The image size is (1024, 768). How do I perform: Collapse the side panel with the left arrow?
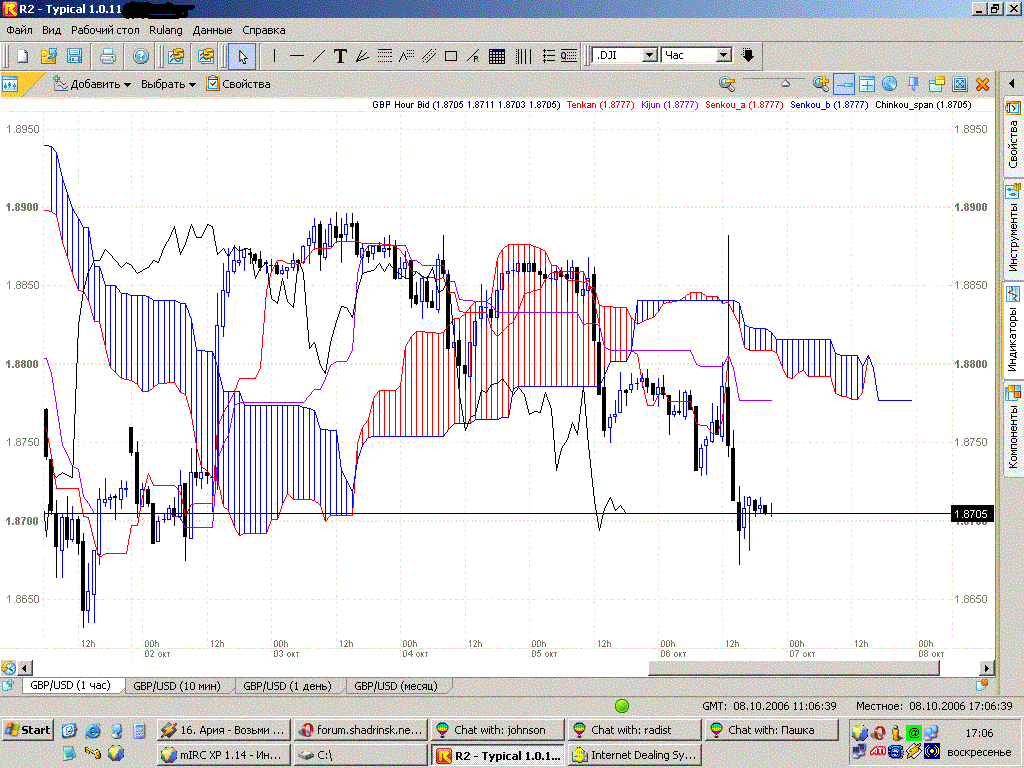pos(1012,84)
